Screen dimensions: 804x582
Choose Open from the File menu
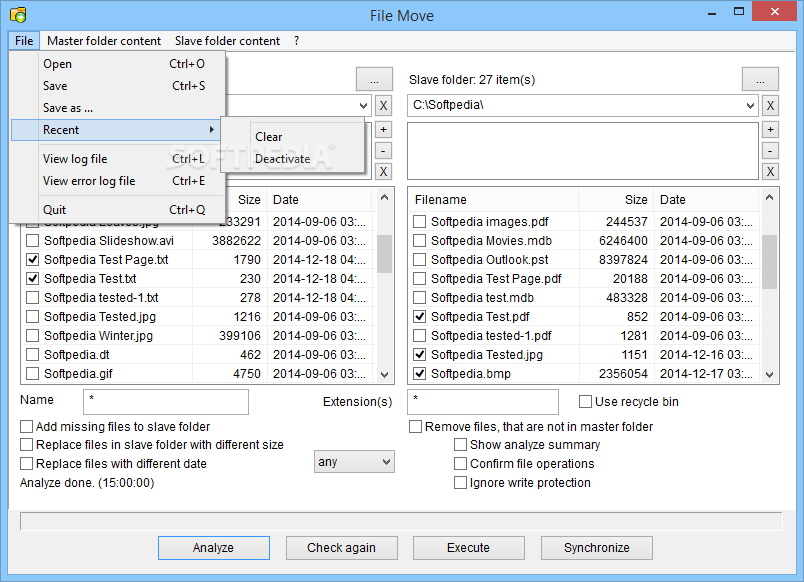(118, 64)
